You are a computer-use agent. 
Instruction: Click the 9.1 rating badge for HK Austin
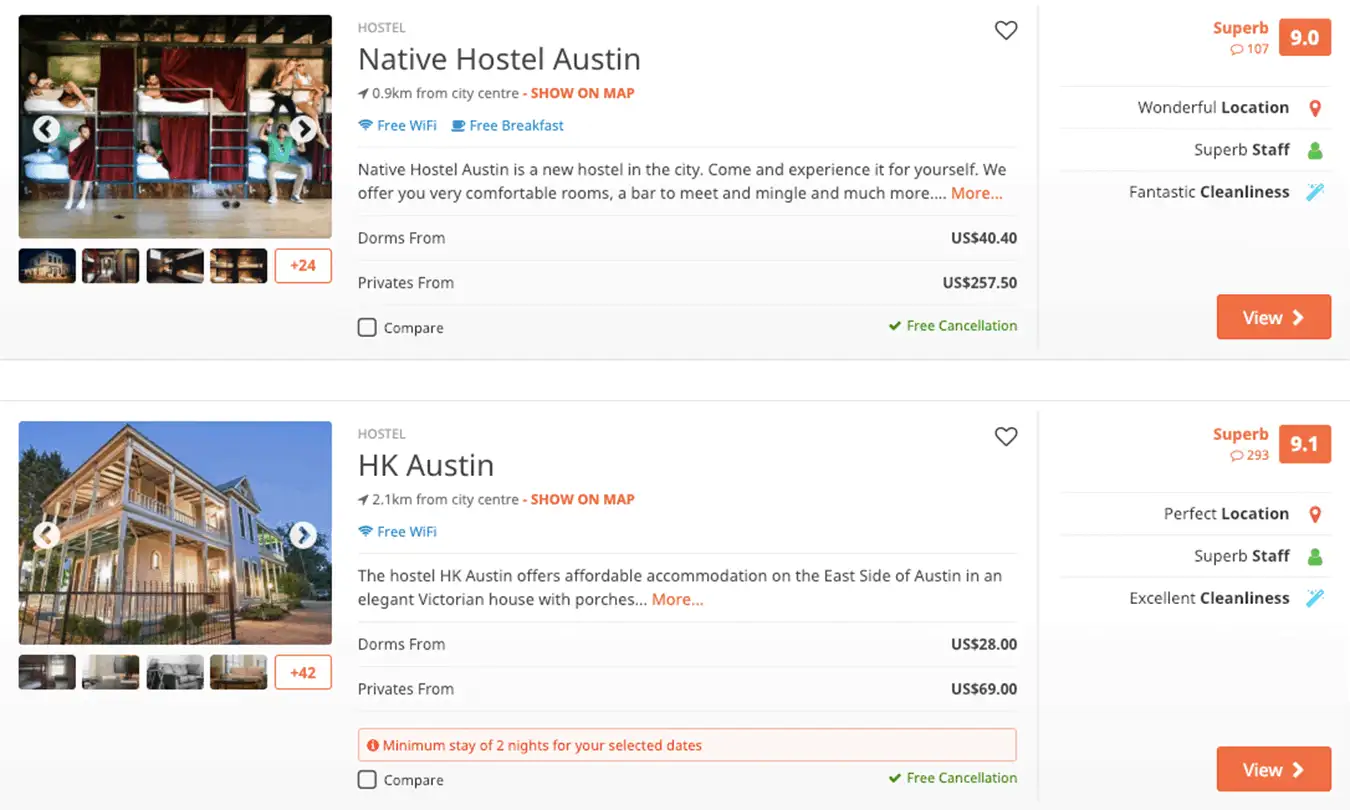tap(1304, 444)
